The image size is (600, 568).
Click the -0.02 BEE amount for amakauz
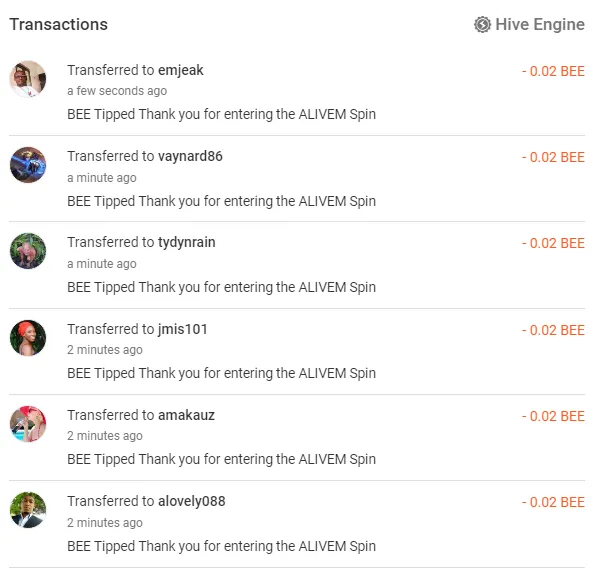pyautogui.click(x=553, y=416)
